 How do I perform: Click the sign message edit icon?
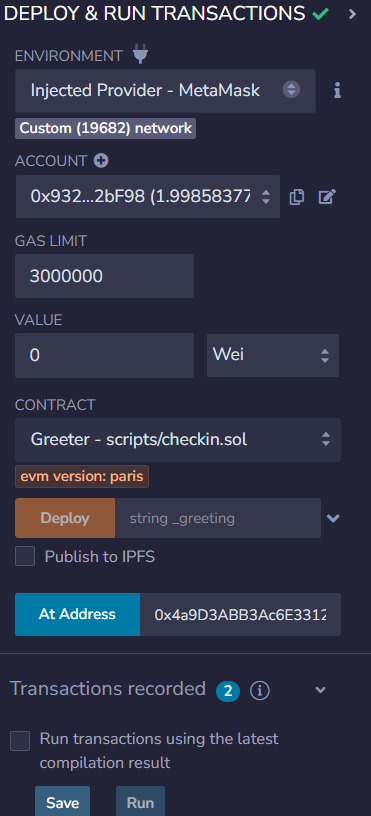pos(327,197)
